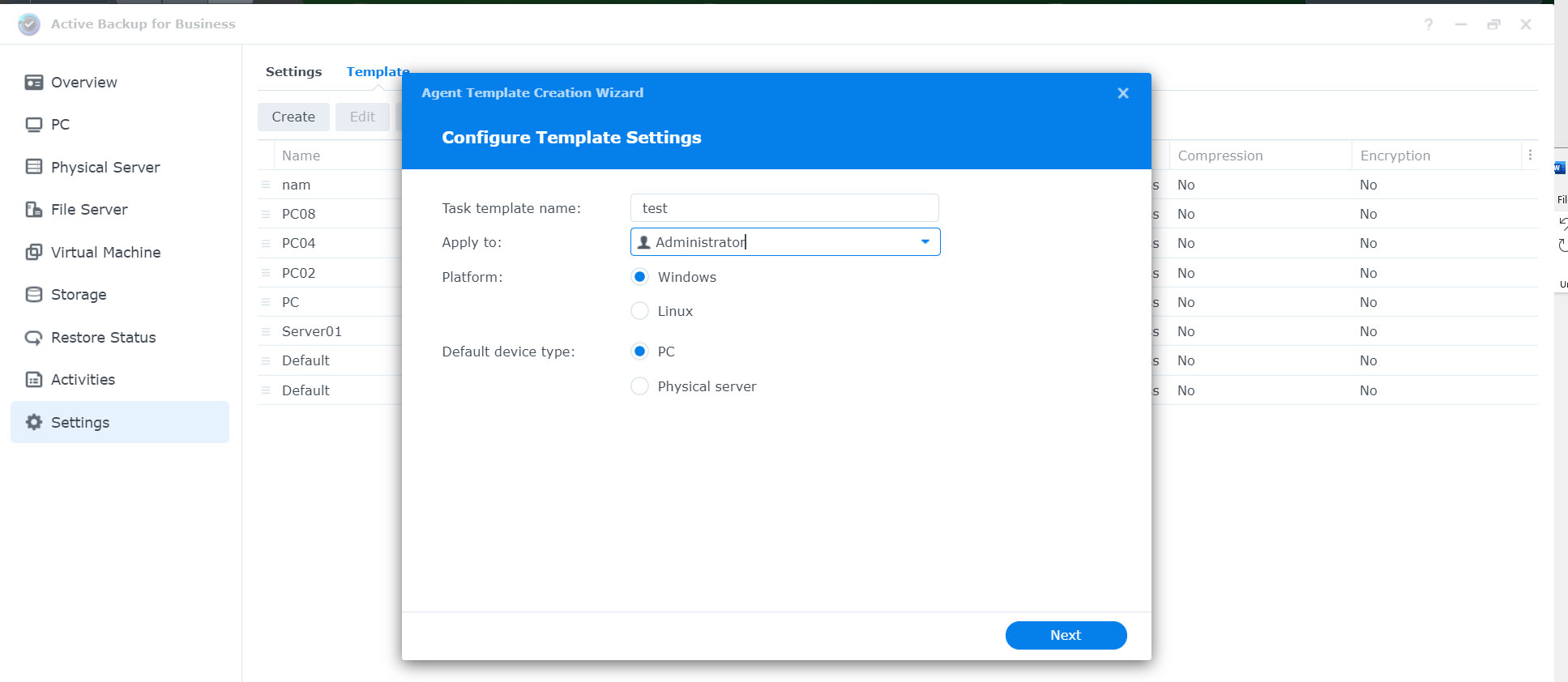Viewport: 1568px width, 682px height.
Task: Click the Task template name field
Action: pos(784,208)
